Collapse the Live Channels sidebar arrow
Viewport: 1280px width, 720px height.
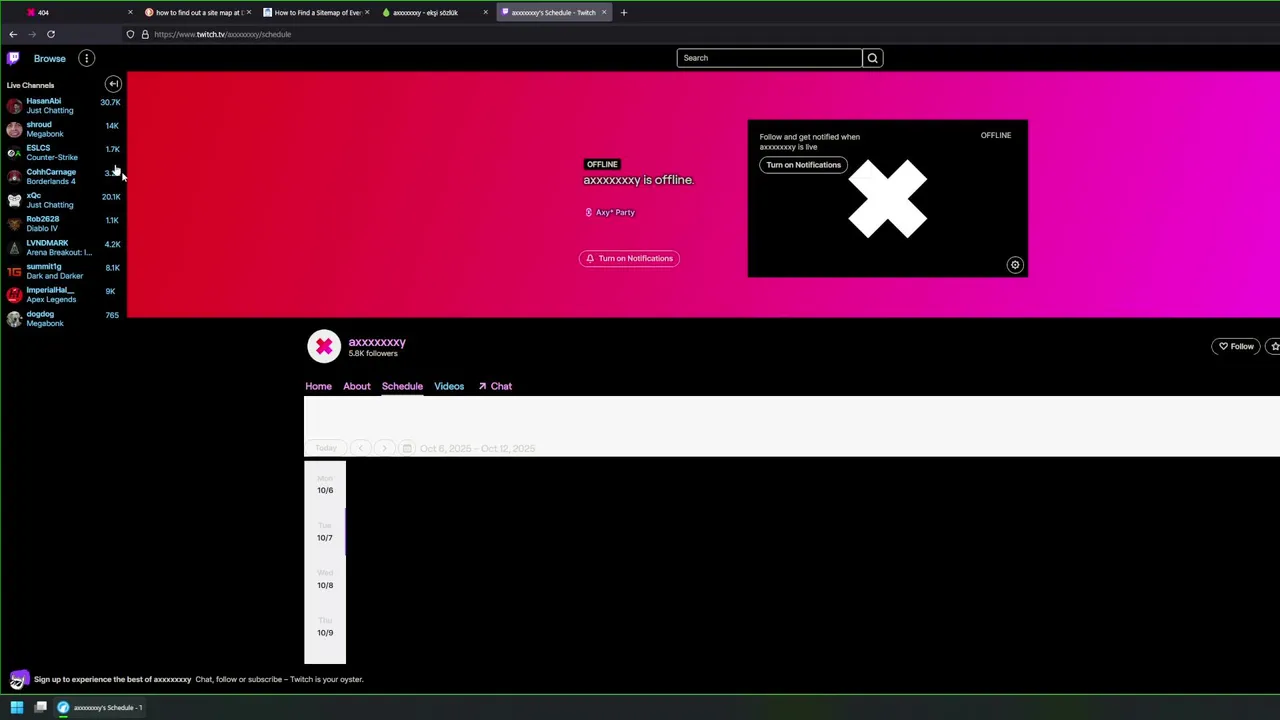(113, 84)
